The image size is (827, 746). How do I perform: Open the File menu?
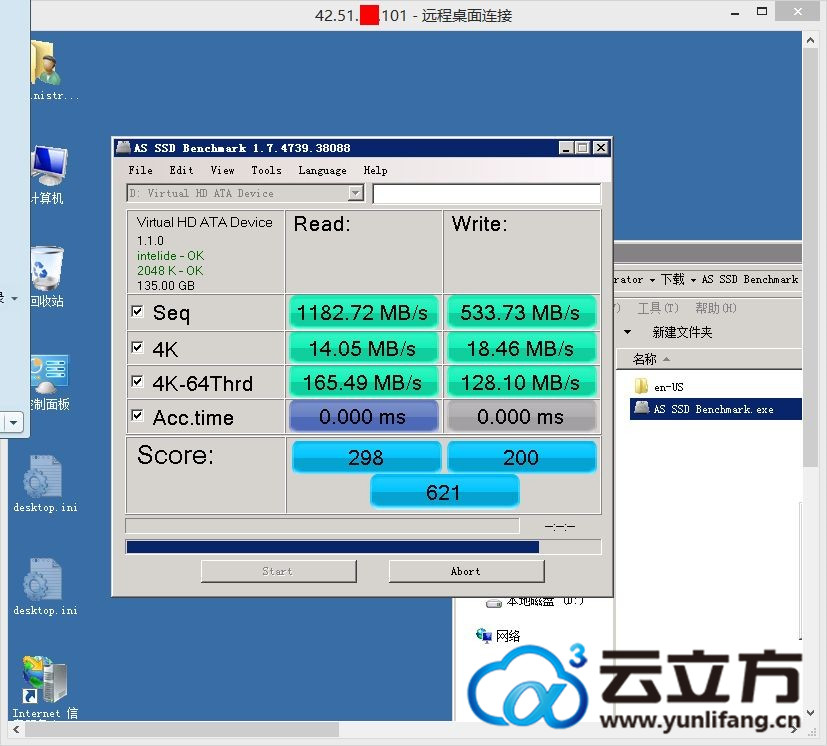[140, 170]
